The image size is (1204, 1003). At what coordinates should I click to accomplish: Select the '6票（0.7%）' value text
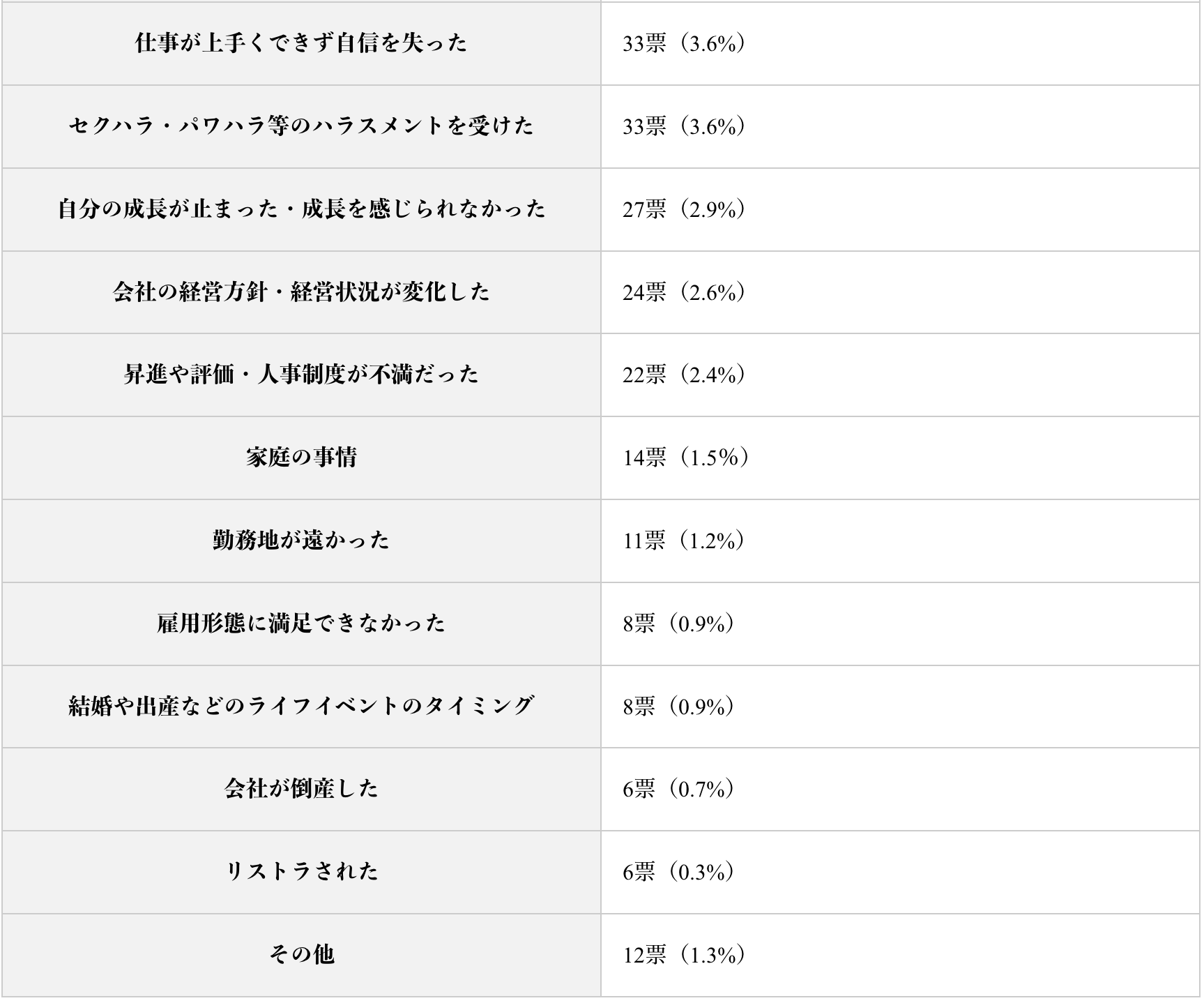pos(678,789)
